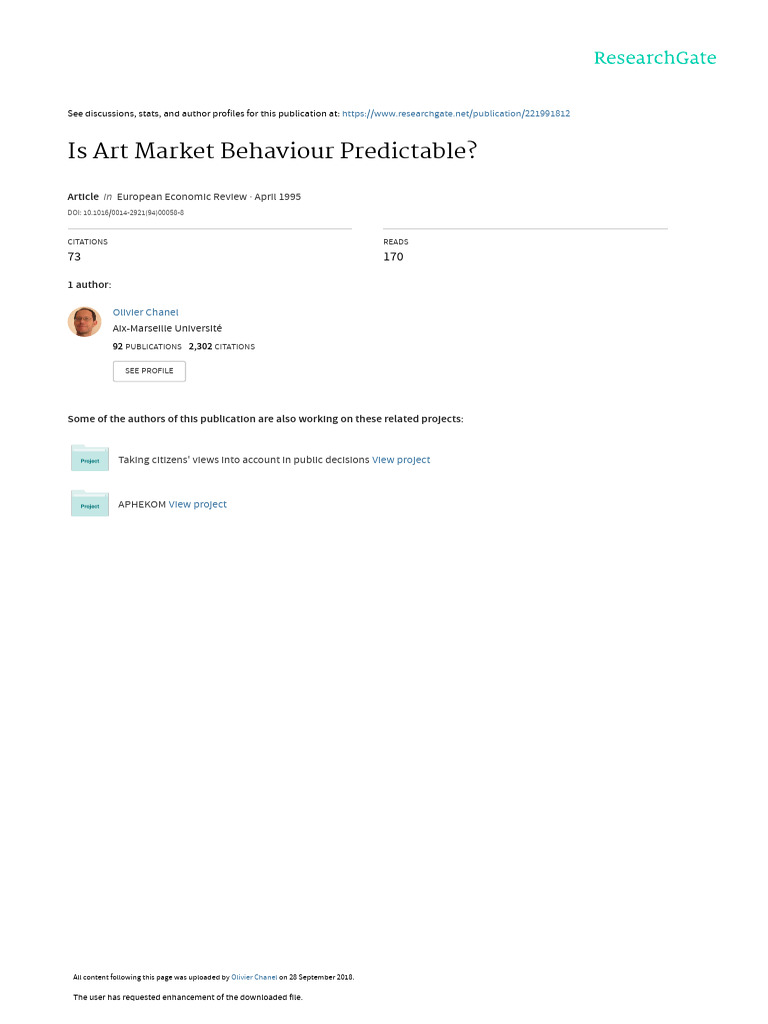Click Olivier Chanel link in the upload footer note
Image resolution: width=768 pixels, height=1024 pixels.
click(x=253, y=977)
